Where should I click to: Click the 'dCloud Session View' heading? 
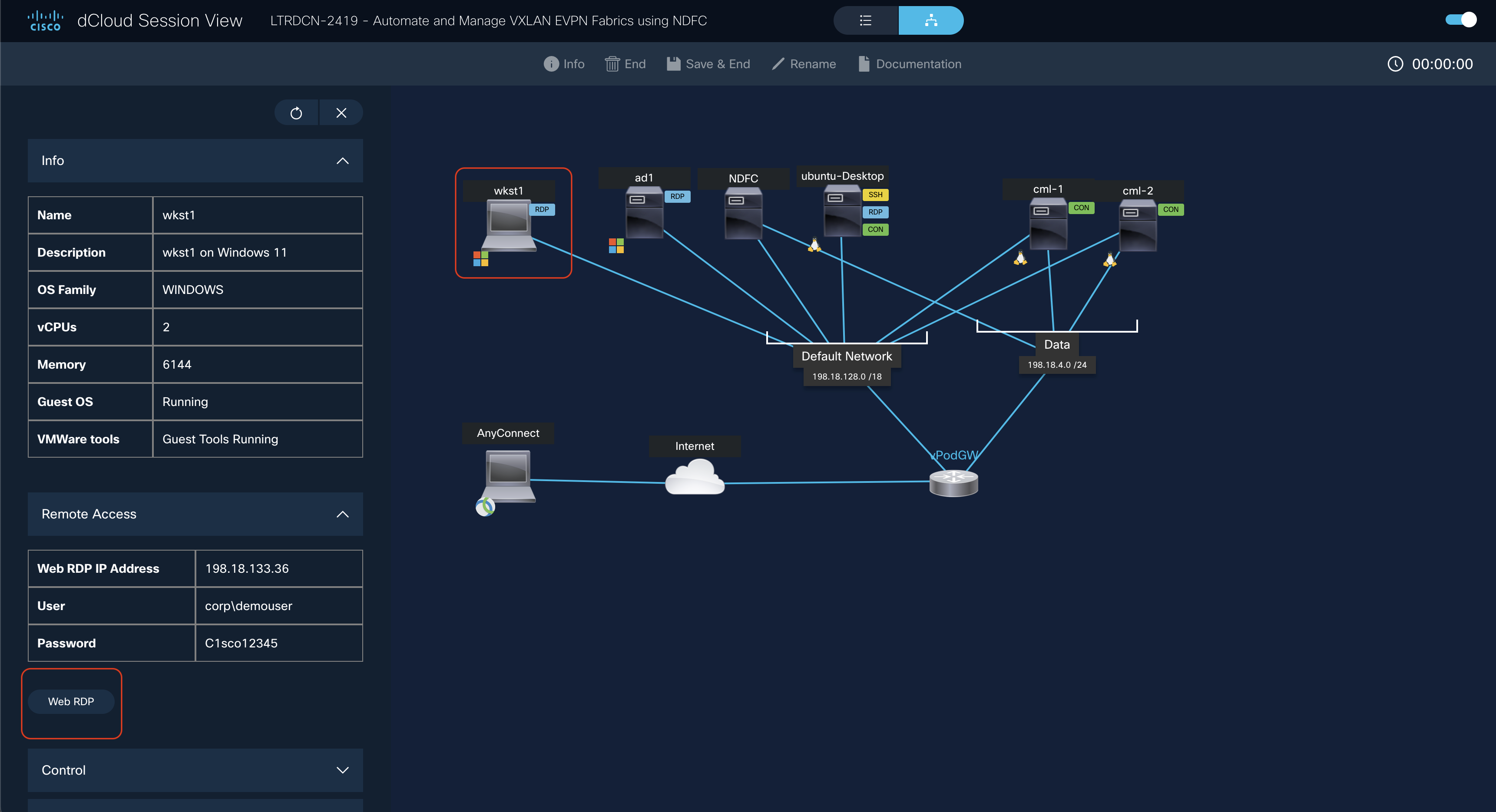160,21
